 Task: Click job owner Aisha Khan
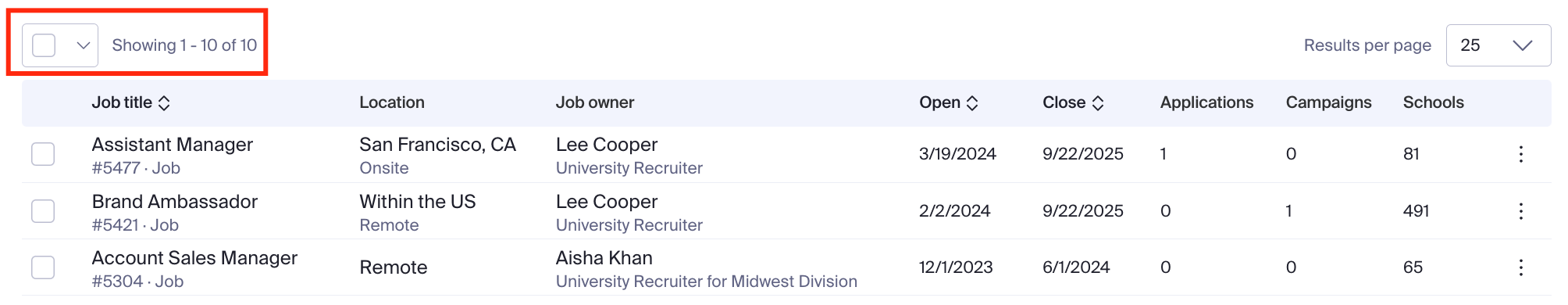pos(604,258)
